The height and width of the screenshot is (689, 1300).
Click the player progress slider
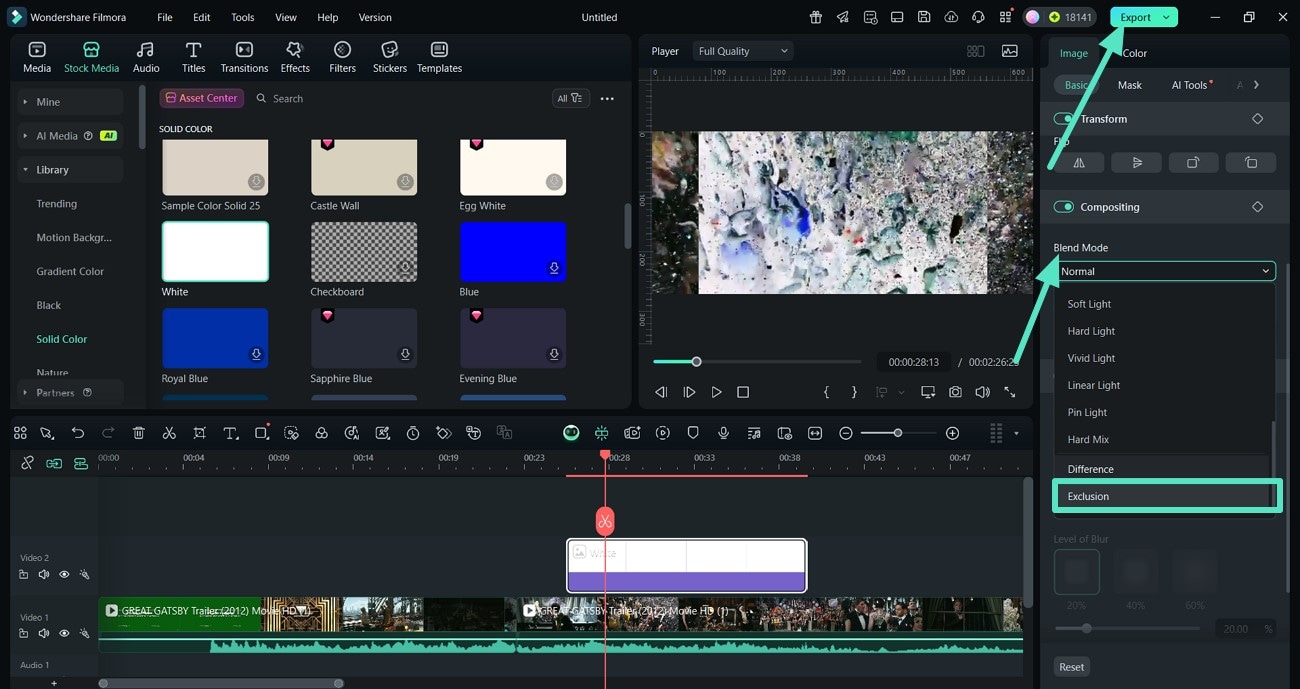point(757,362)
